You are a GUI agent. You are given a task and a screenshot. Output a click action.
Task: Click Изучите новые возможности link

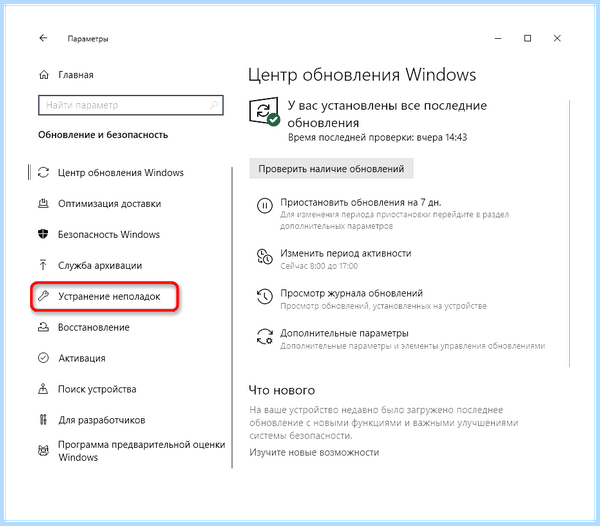click(x=314, y=452)
